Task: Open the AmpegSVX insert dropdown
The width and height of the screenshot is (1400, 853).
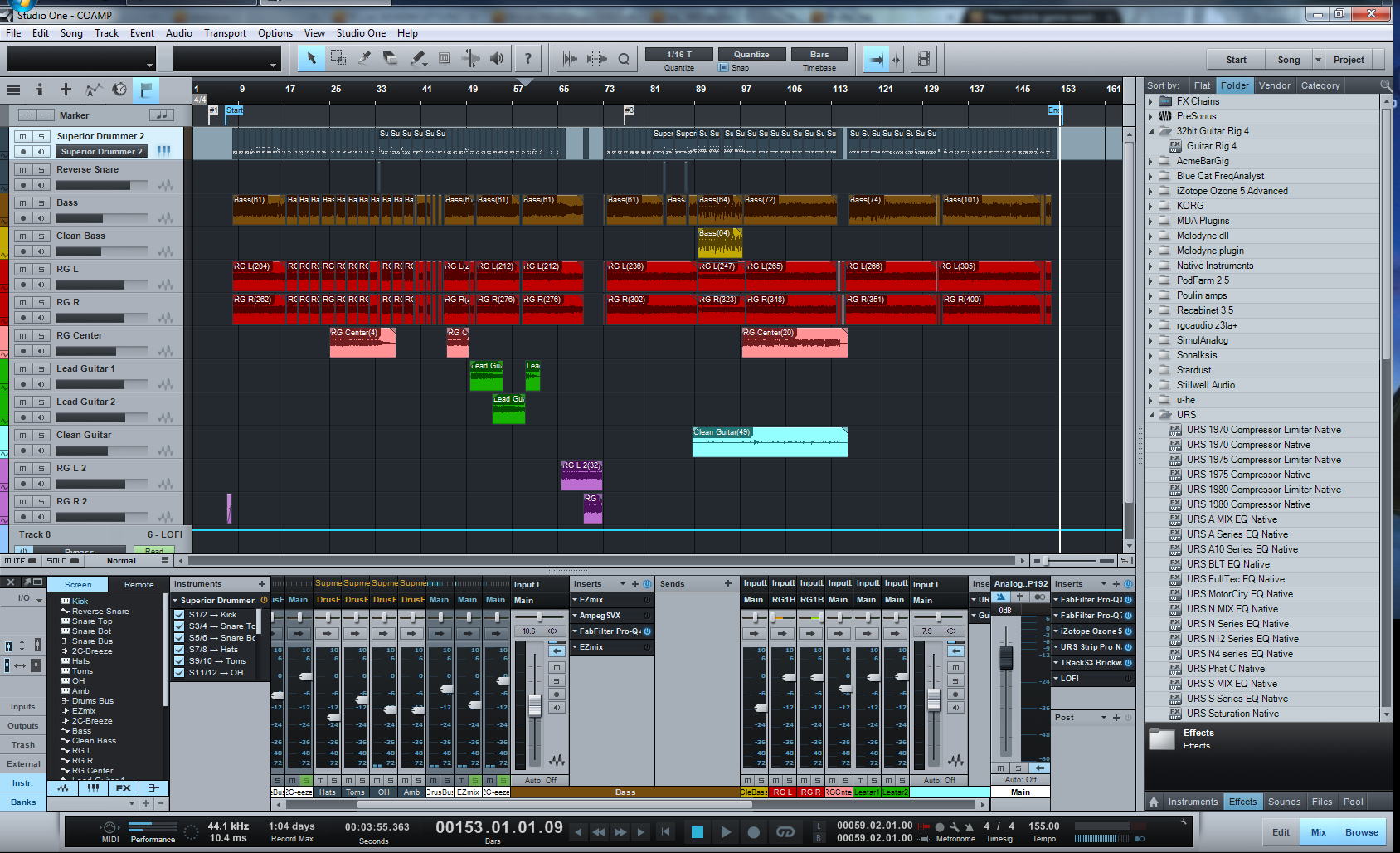Action: [575, 616]
